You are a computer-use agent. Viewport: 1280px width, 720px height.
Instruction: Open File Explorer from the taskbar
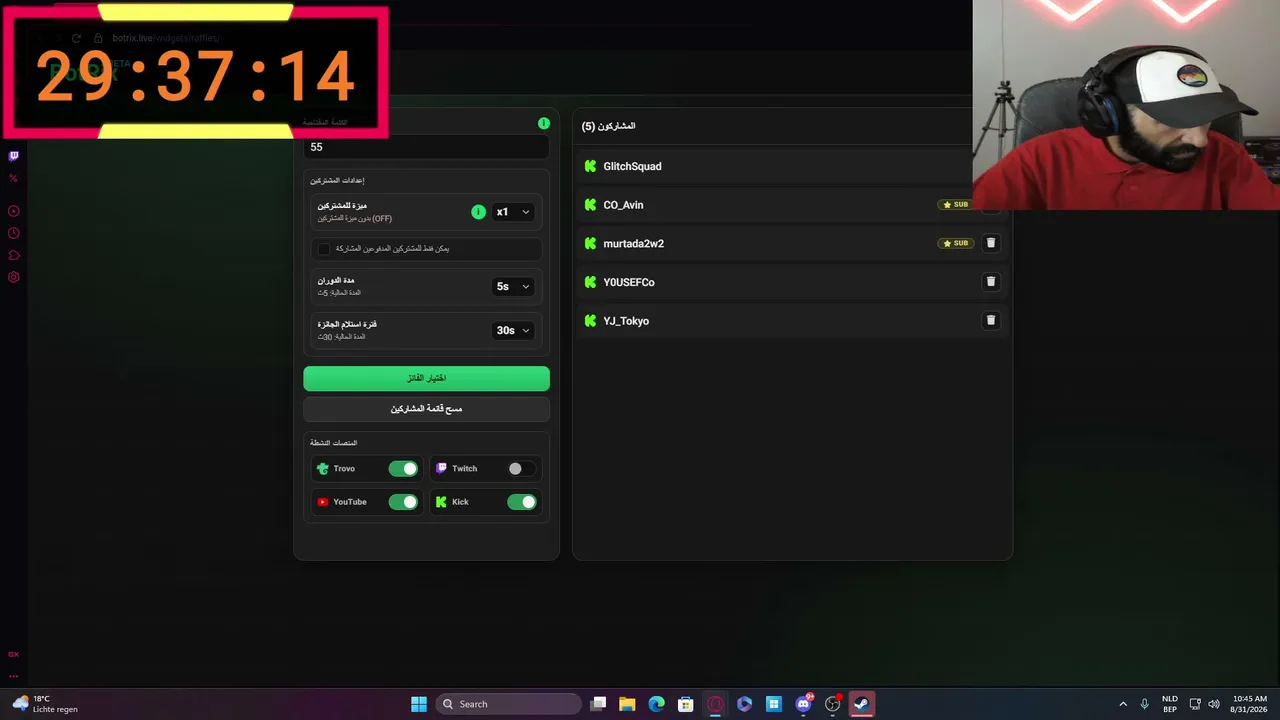coord(627,704)
